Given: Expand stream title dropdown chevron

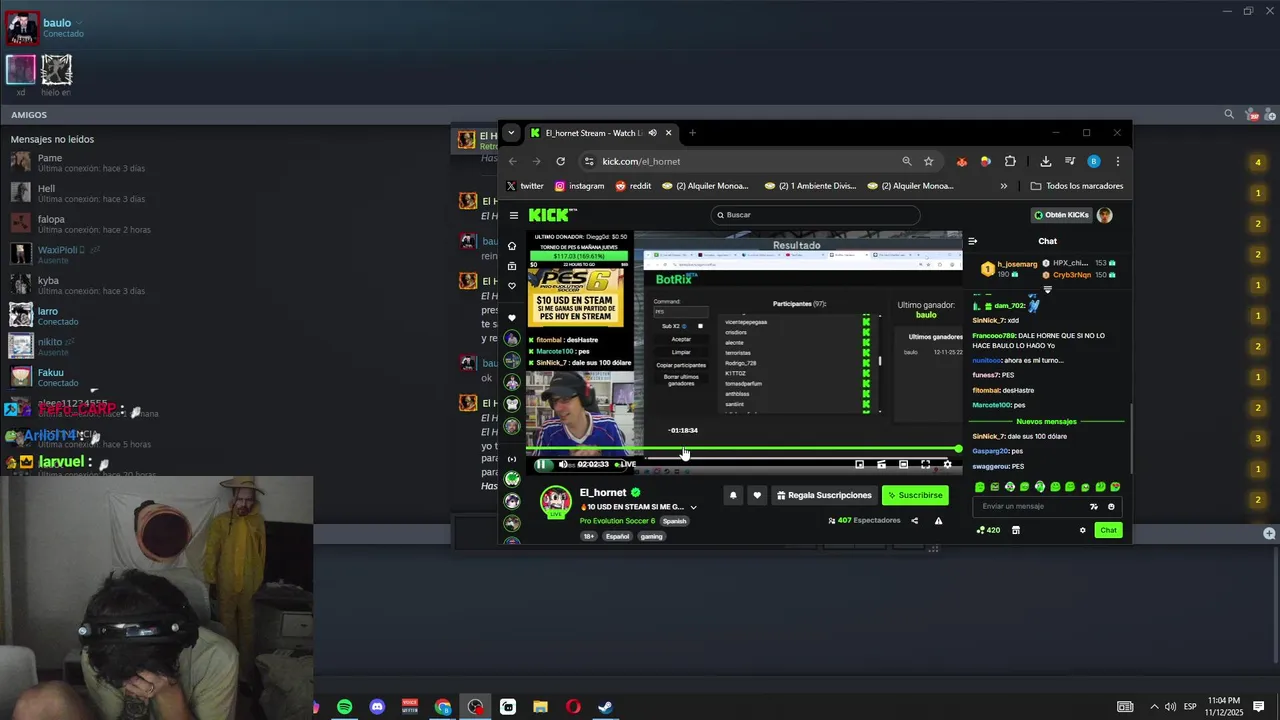Looking at the screenshot, I should [693, 507].
